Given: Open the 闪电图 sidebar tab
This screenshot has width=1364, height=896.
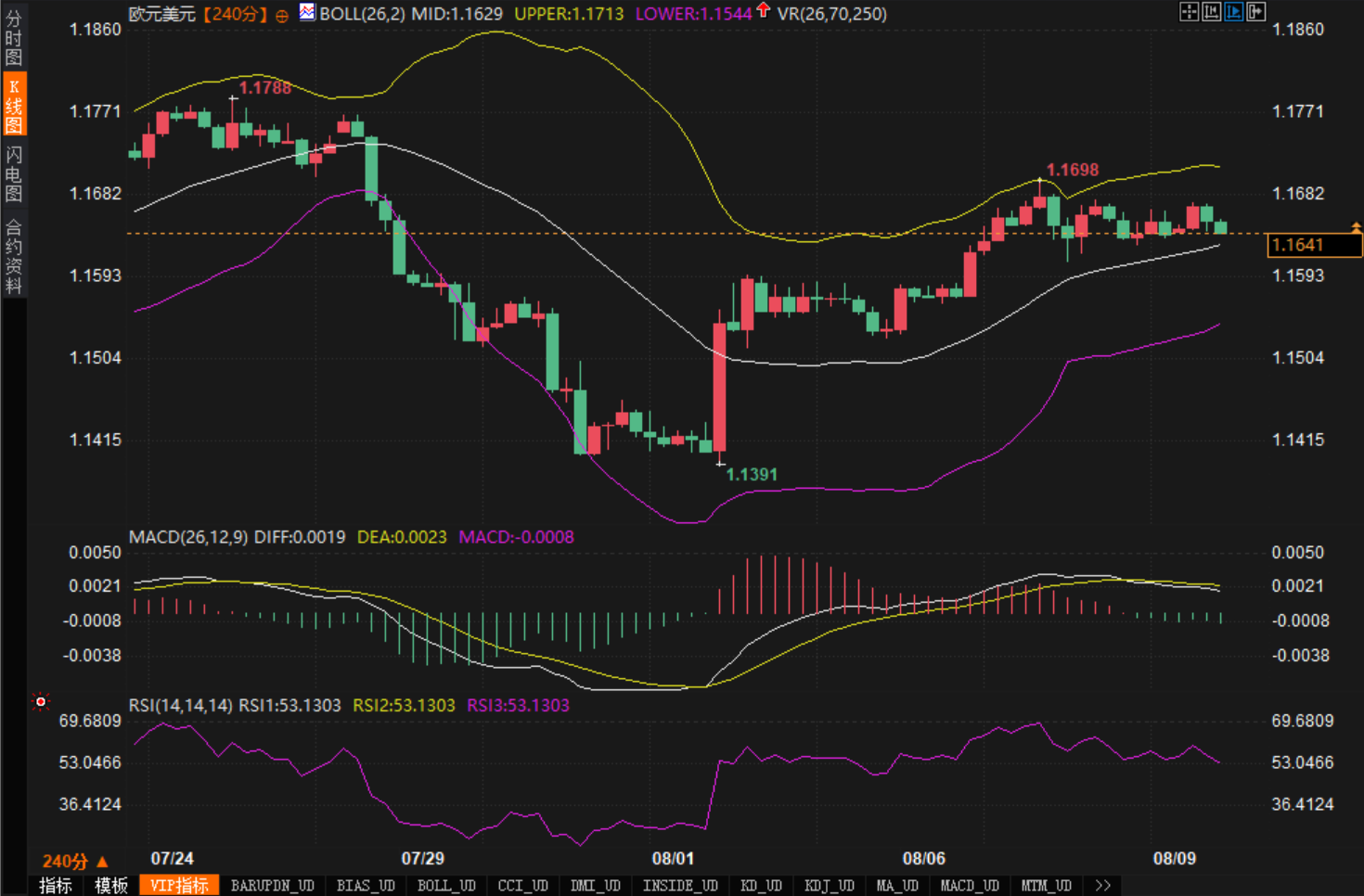Looking at the screenshot, I should point(13,173).
